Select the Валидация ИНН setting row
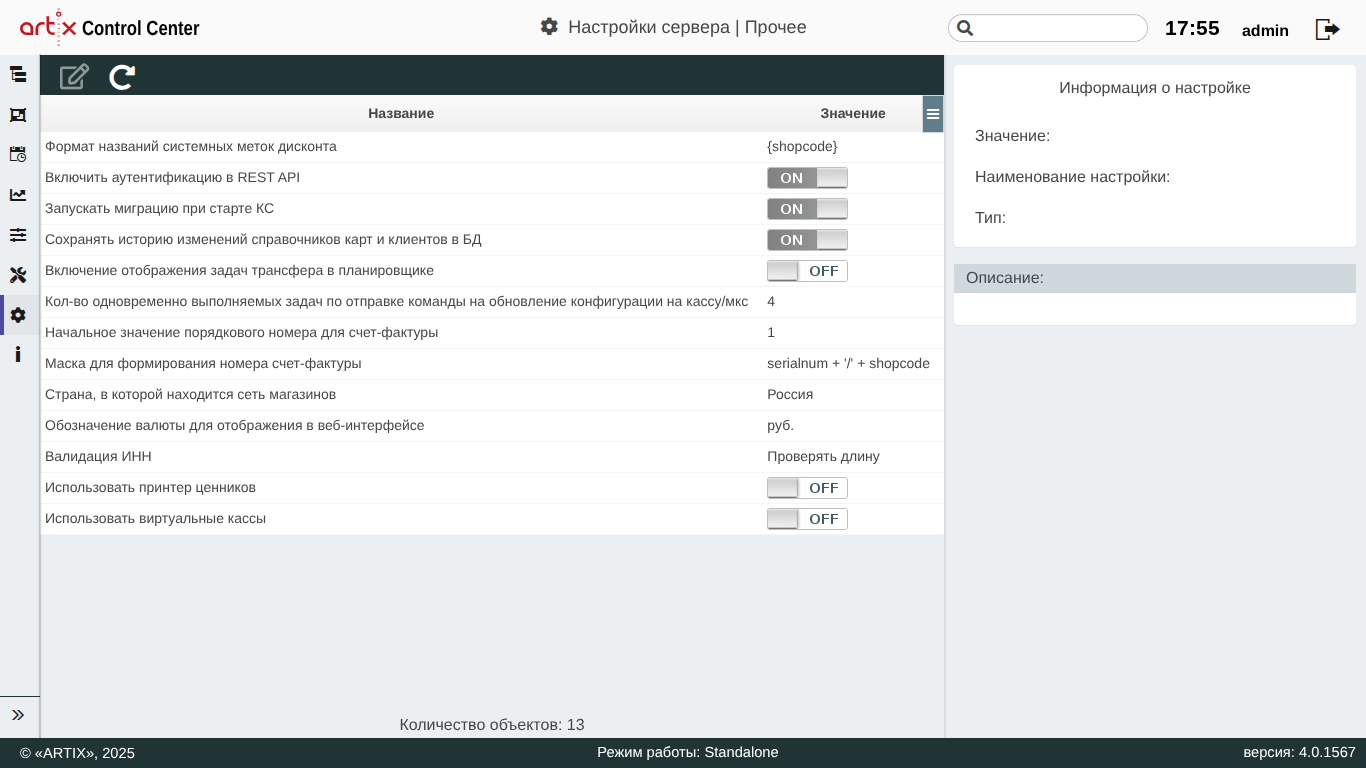This screenshot has height=768, width=1366. pos(400,457)
